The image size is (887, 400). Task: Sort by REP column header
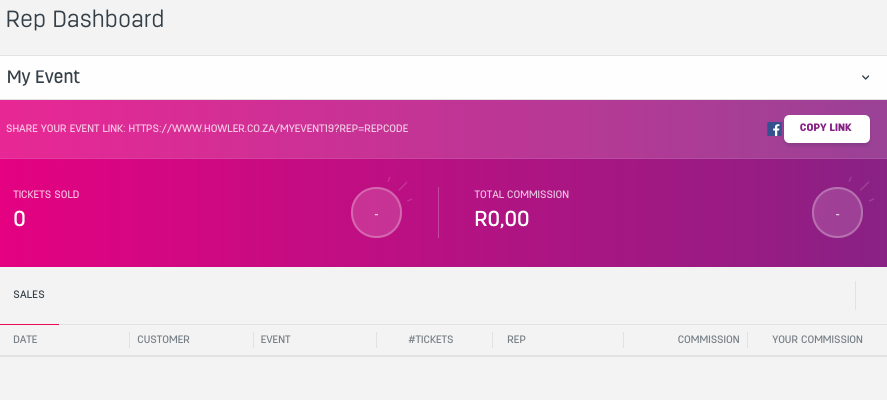[x=516, y=339]
